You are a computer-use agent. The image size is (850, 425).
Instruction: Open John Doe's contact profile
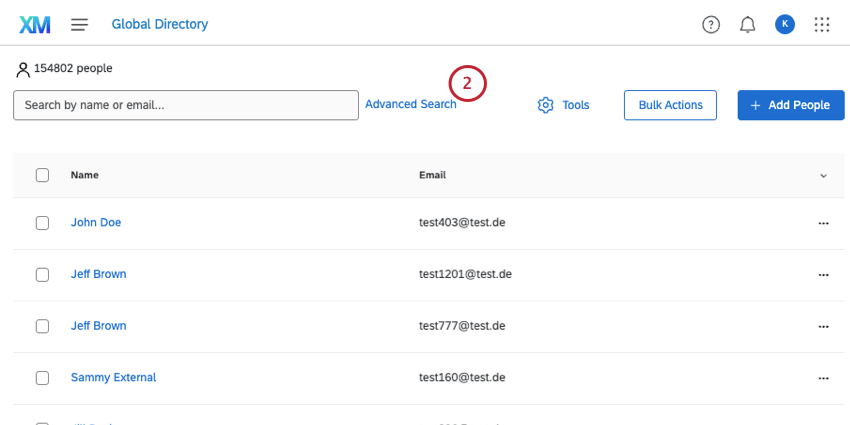pos(96,222)
